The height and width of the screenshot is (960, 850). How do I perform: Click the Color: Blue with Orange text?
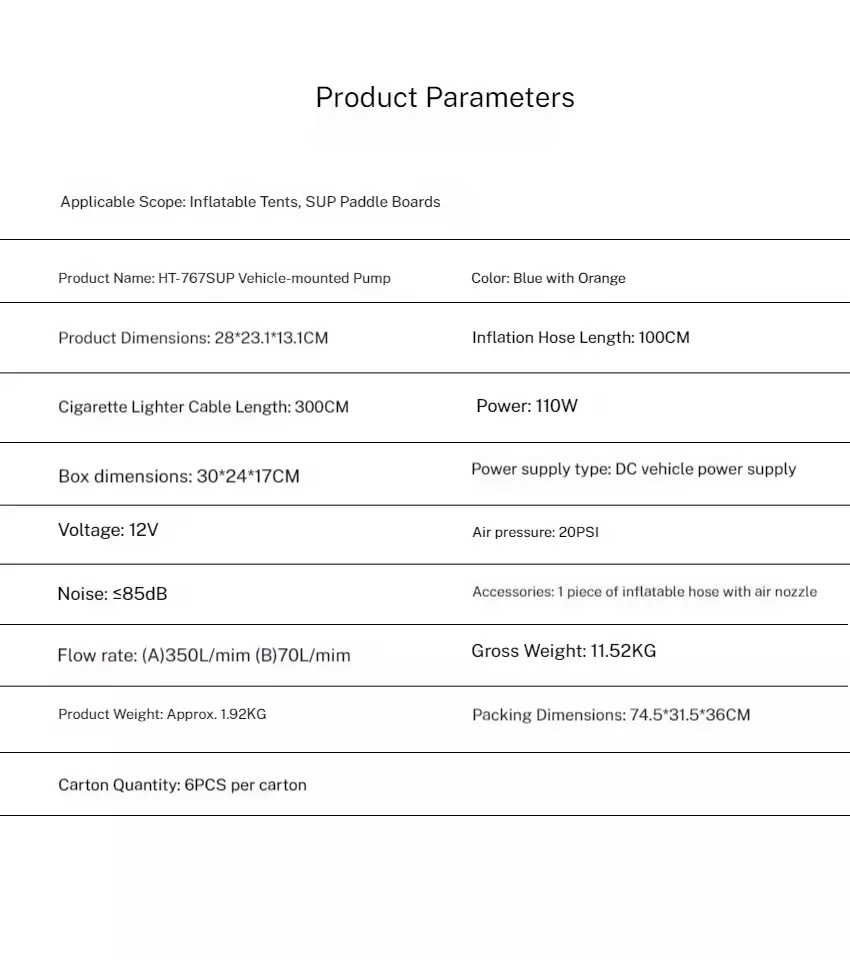click(x=548, y=278)
